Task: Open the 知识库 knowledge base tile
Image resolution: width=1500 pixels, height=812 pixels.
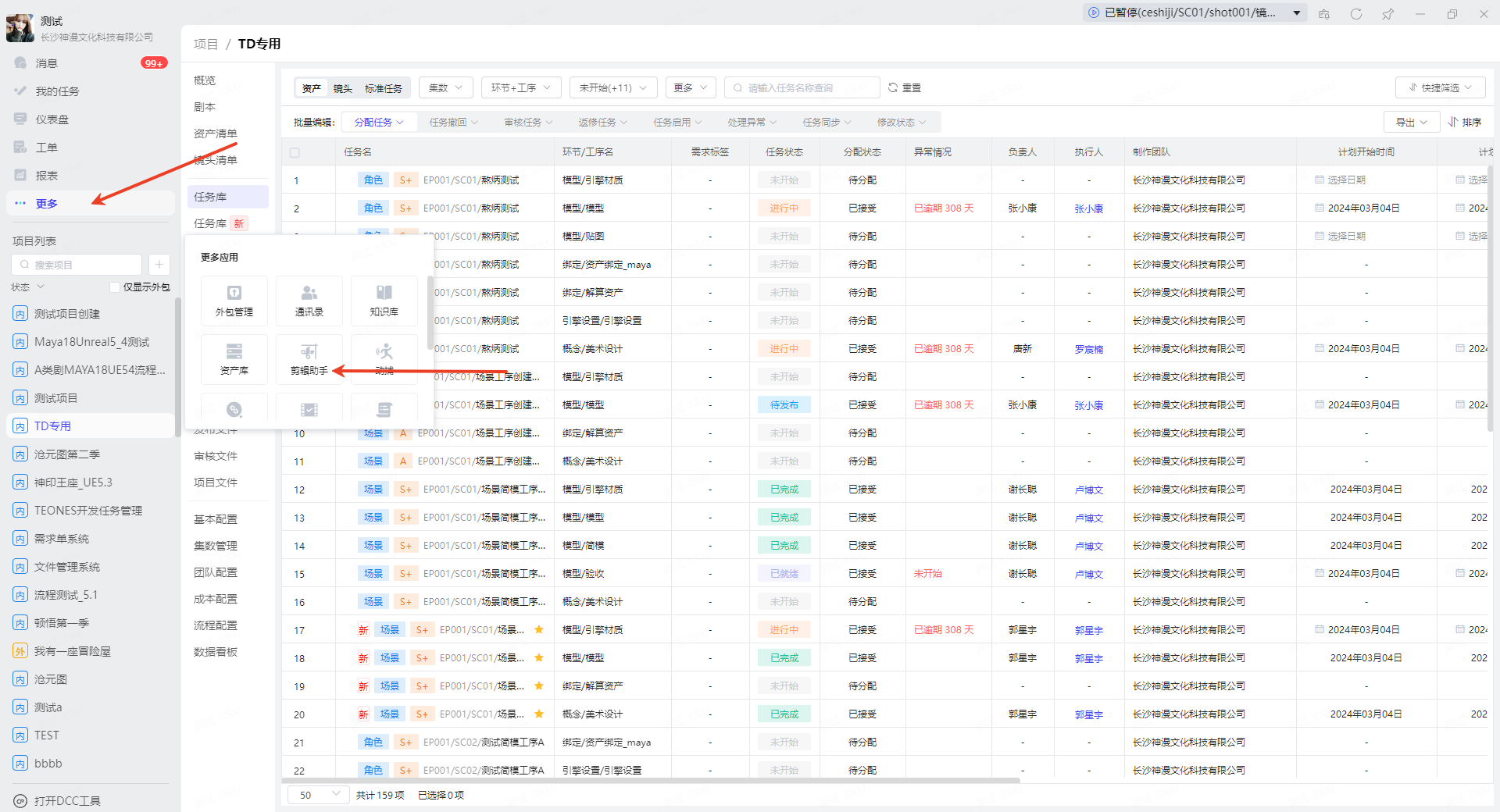Action: point(384,301)
